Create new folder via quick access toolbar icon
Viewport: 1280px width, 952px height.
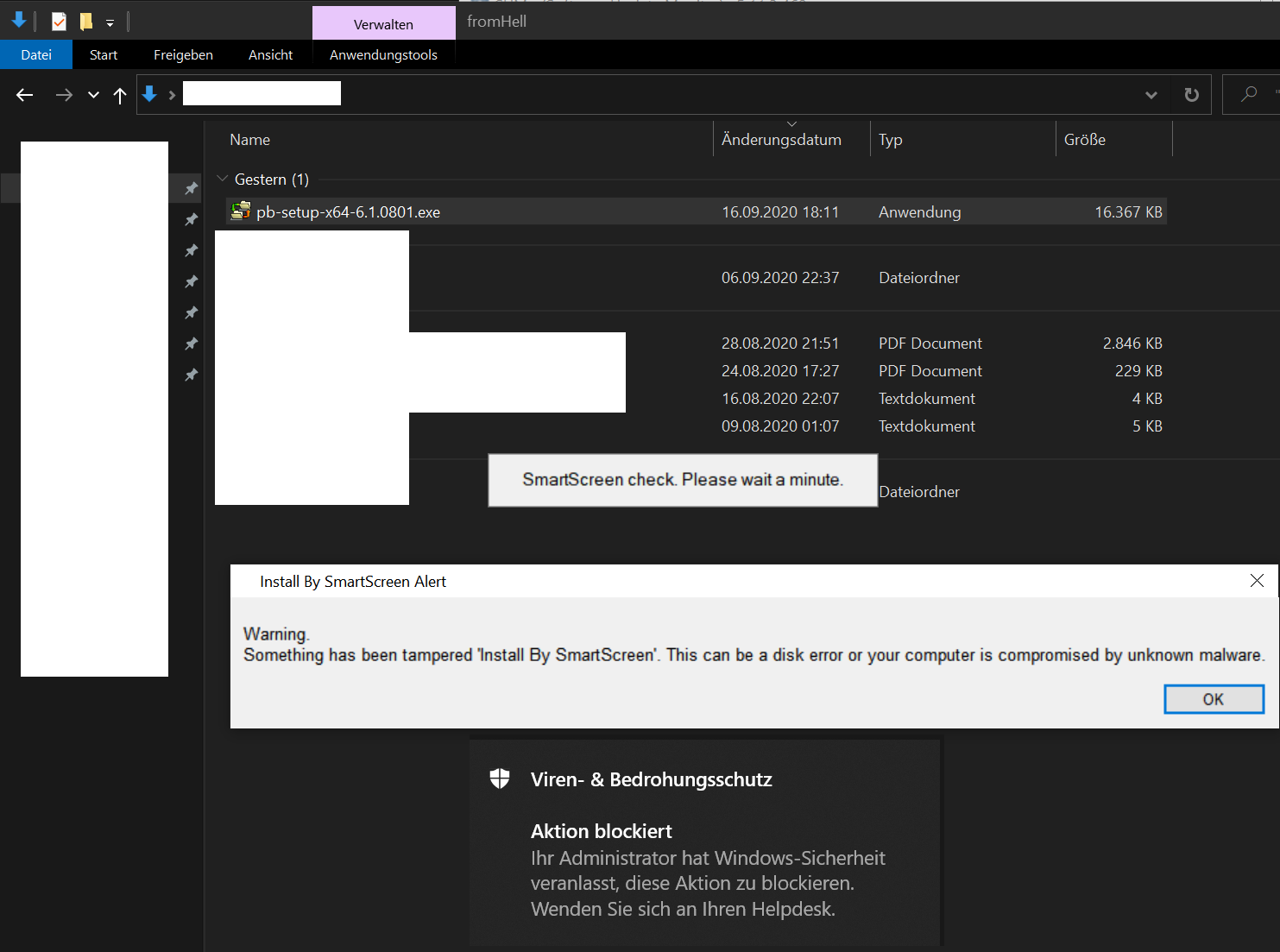pyautogui.click(x=85, y=22)
